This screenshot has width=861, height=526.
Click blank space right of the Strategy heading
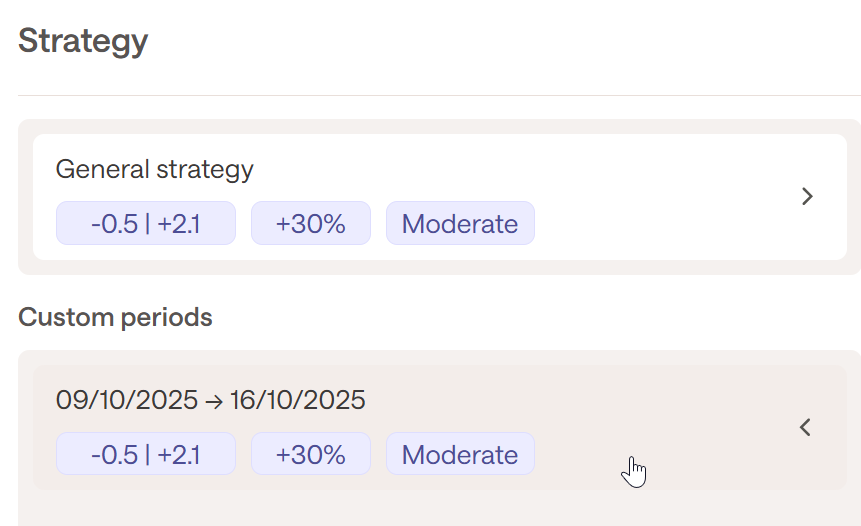click(x=500, y=42)
